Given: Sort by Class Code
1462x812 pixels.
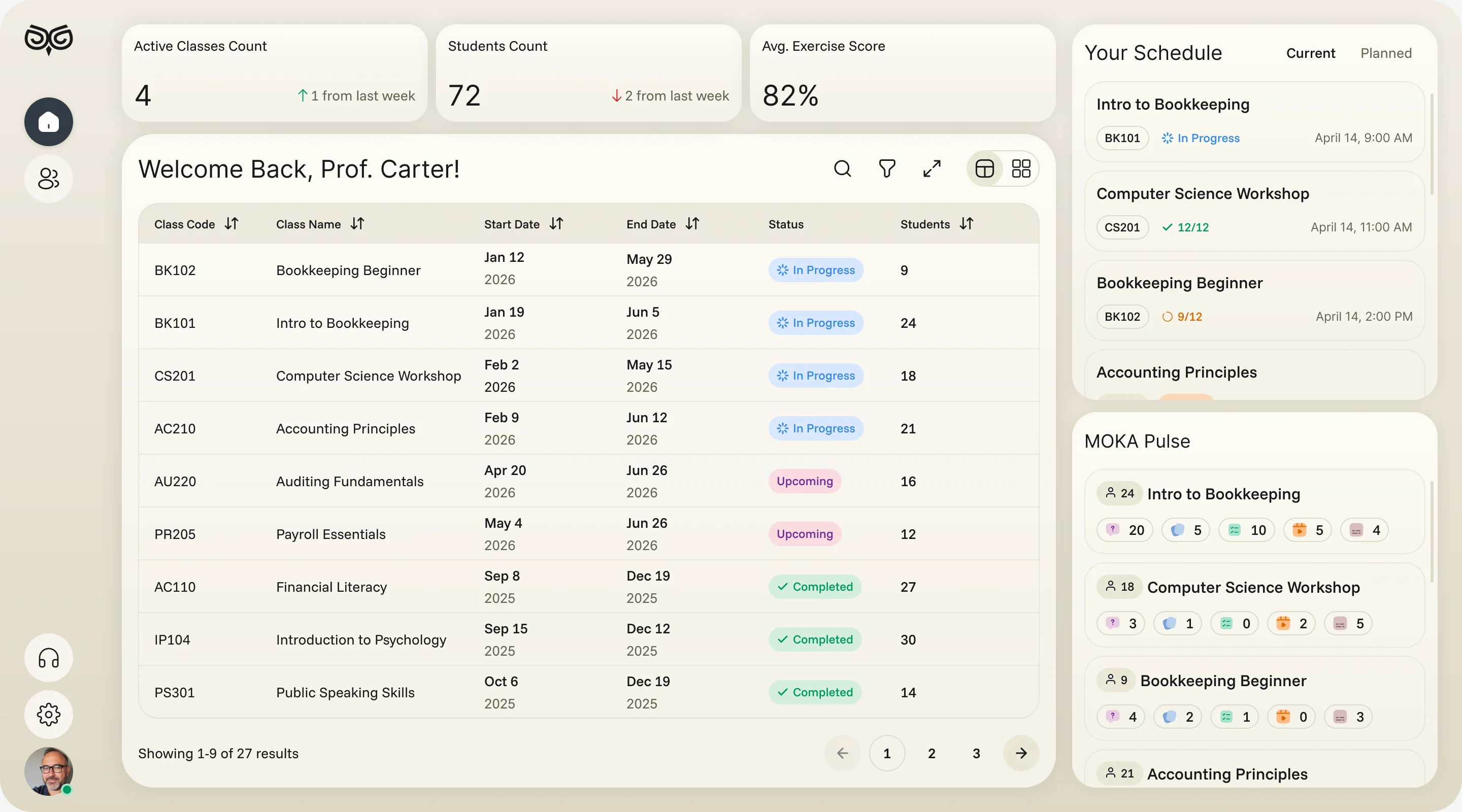Looking at the screenshot, I should [x=231, y=224].
